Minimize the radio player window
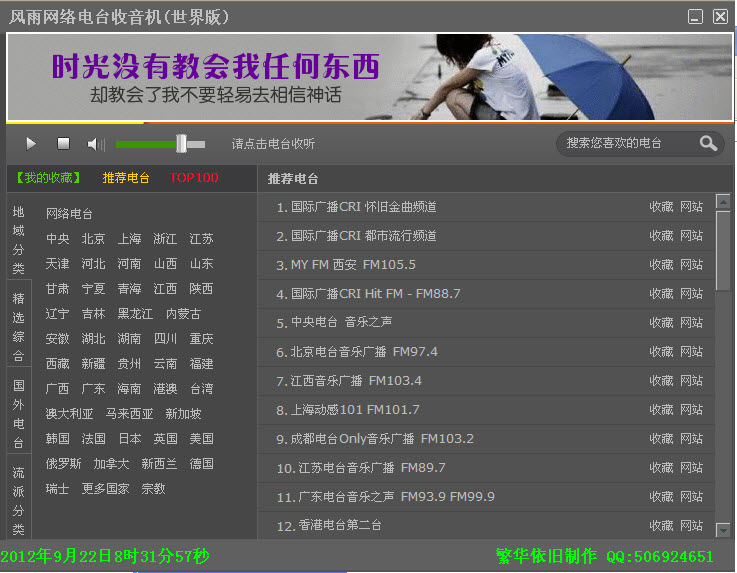Screen dimensions: 737x573 tap(695, 17)
